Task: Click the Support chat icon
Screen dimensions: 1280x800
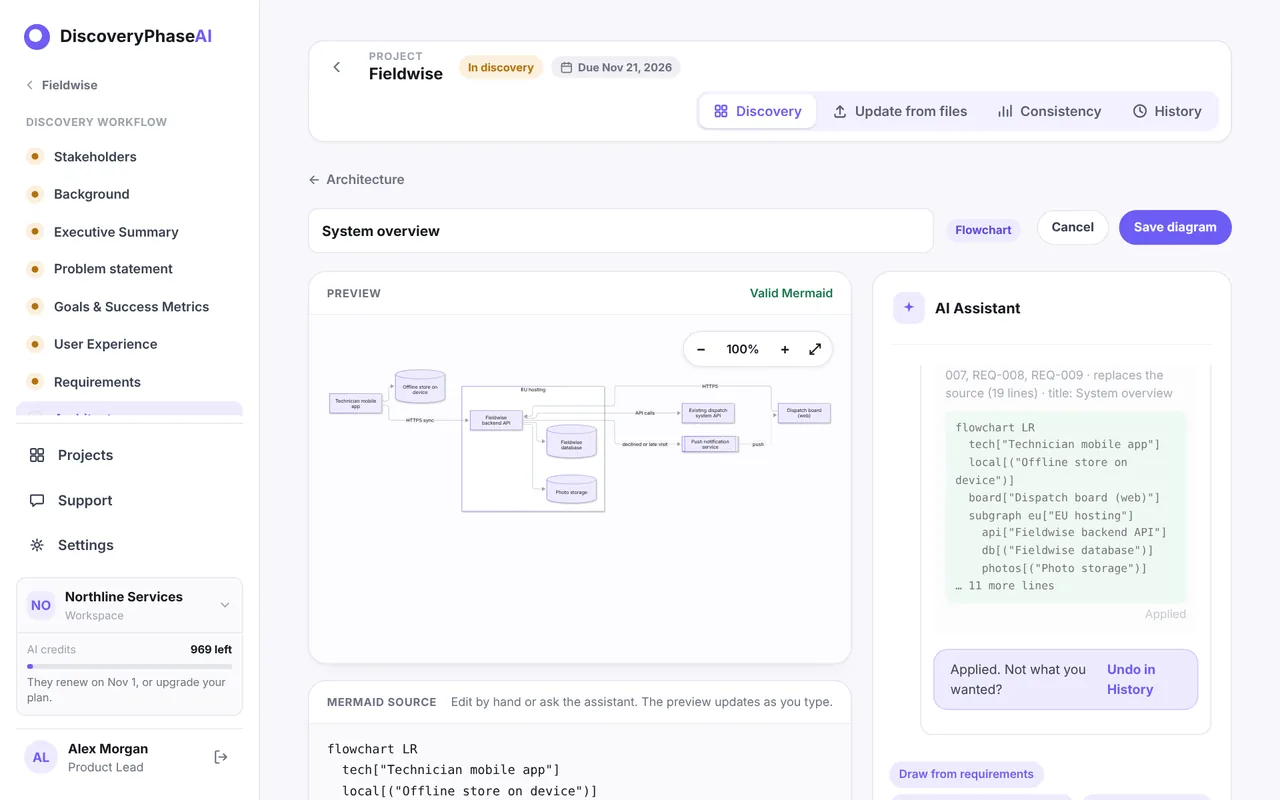Action: 37,500
